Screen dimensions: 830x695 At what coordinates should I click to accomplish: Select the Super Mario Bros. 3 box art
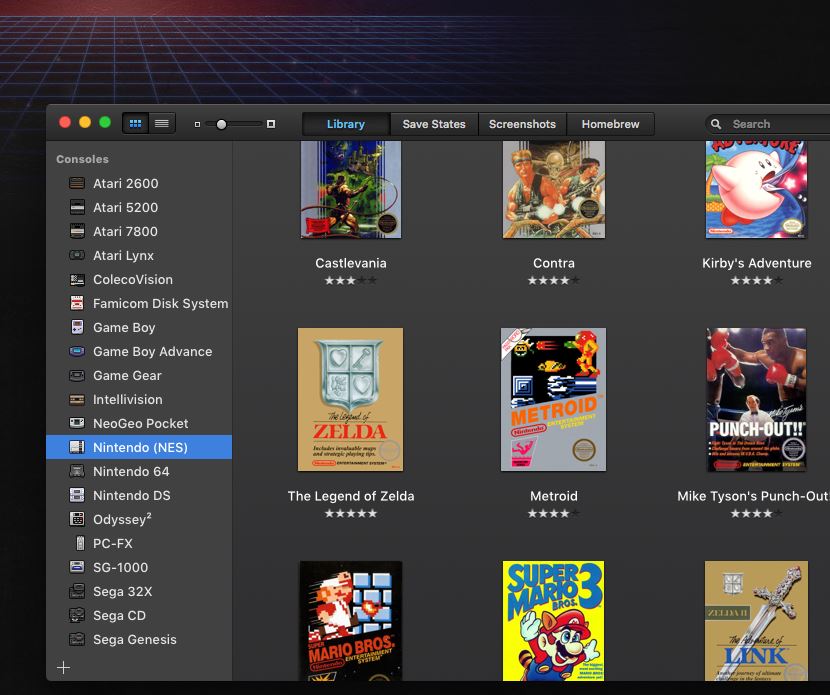[x=554, y=621]
